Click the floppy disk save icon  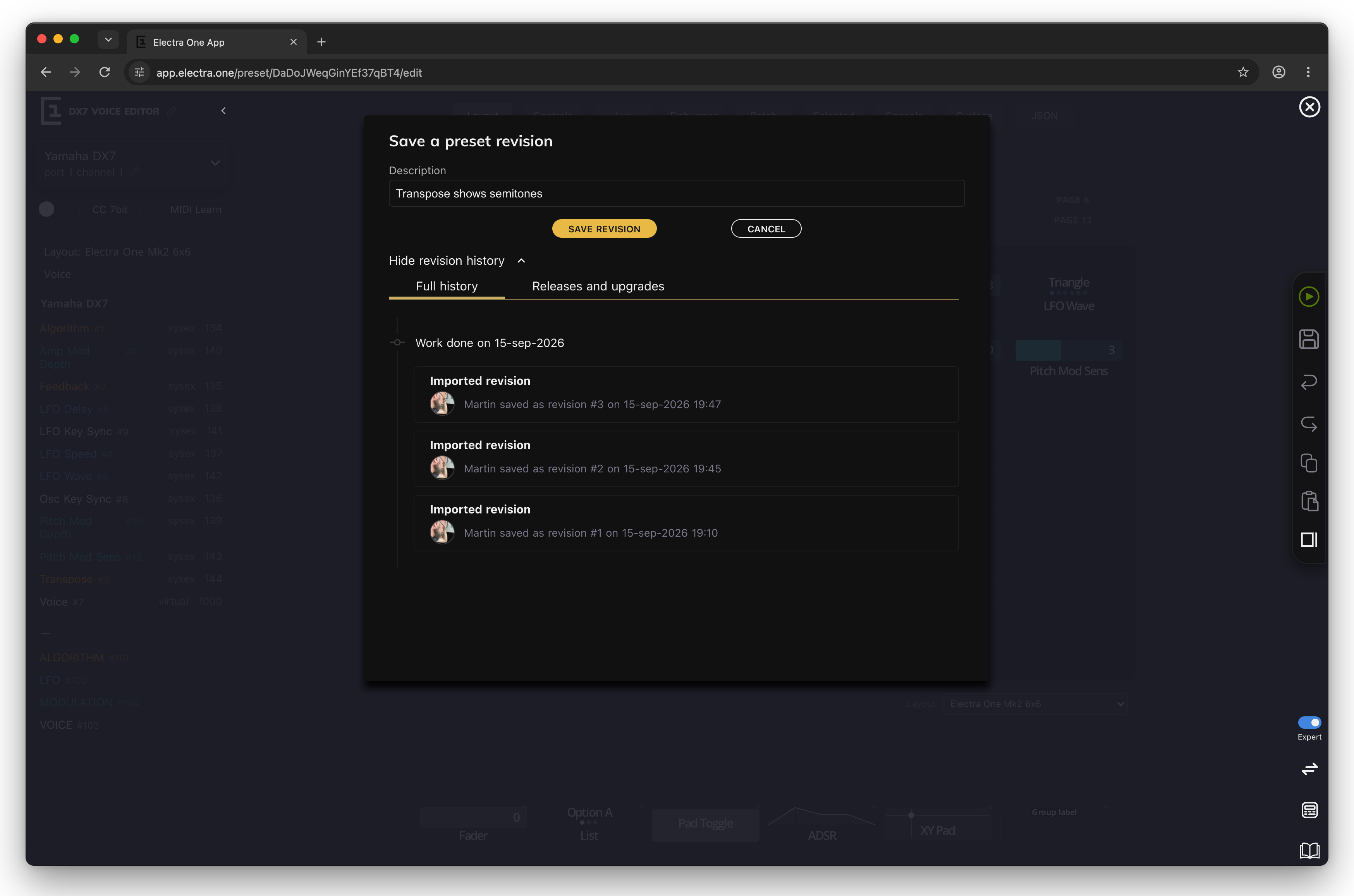click(1309, 340)
